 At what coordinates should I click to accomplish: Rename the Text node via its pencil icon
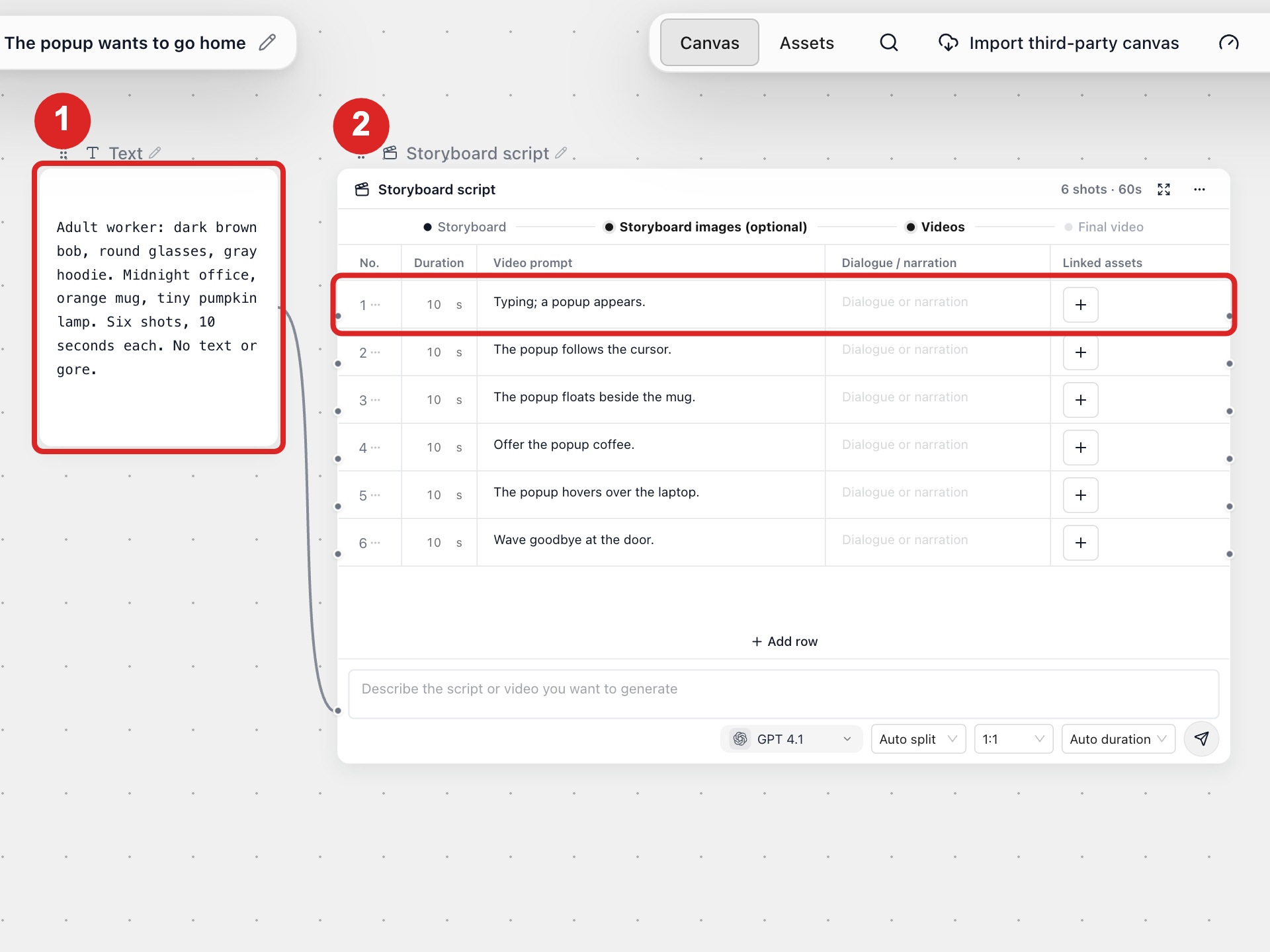pos(155,153)
